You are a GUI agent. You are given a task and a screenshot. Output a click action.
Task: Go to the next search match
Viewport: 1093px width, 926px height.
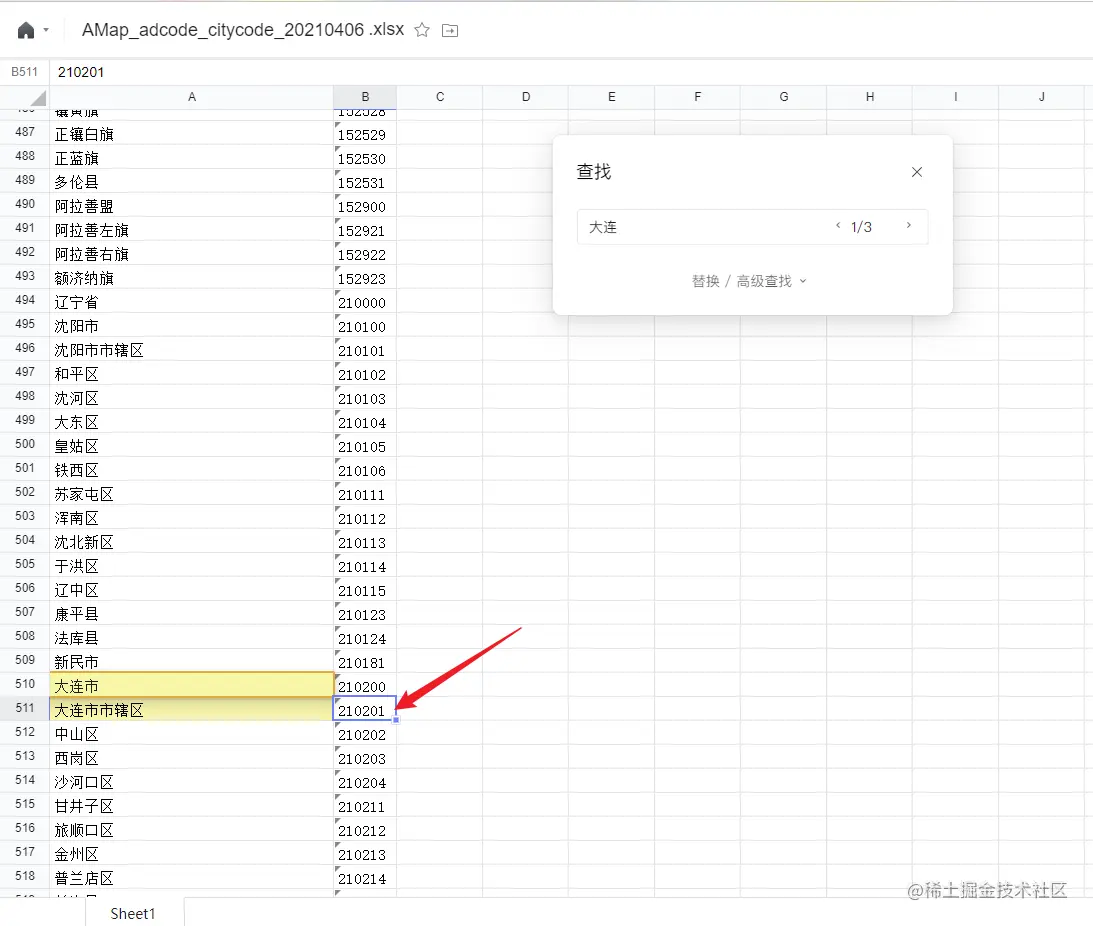[x=909, y=225]
